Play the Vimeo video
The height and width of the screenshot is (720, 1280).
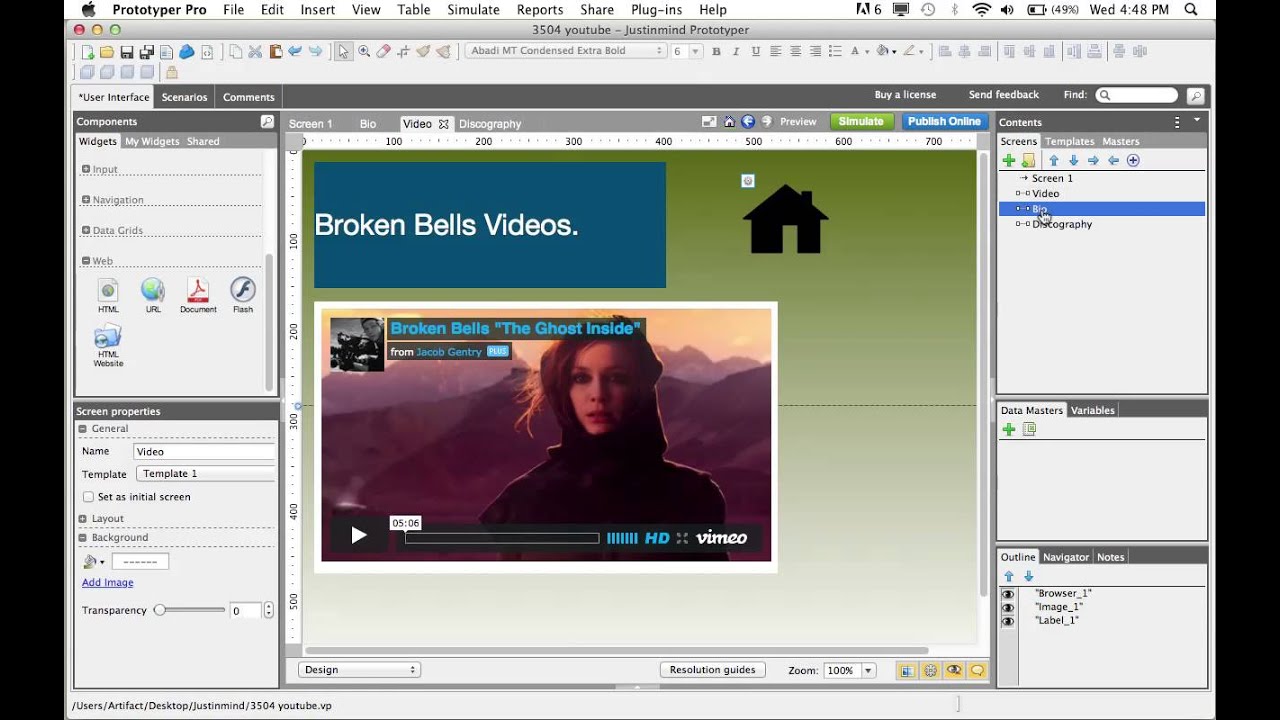(x=359, y=536)
